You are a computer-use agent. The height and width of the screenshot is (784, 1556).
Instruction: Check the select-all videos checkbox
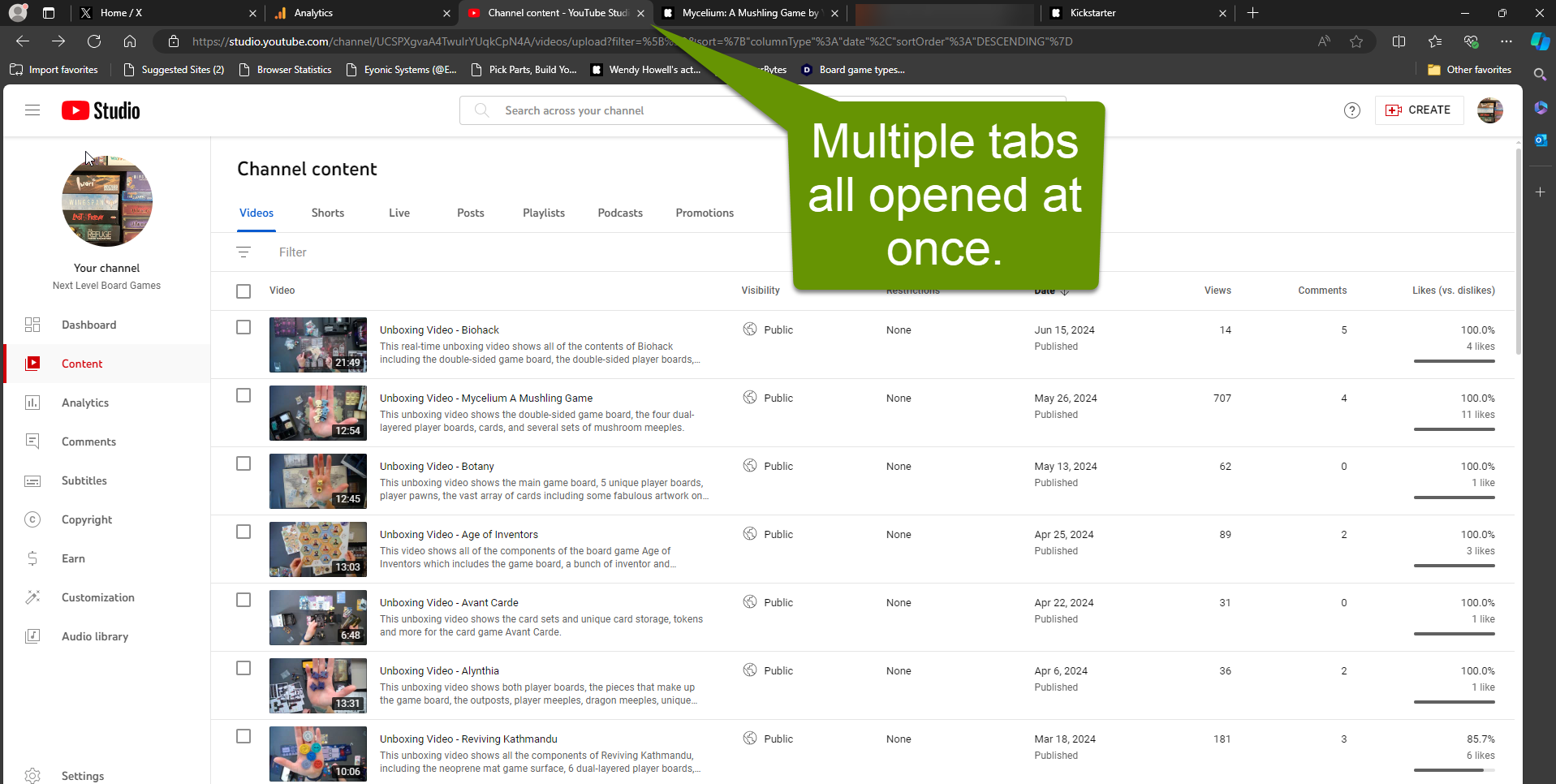click(x=244, y=291)
